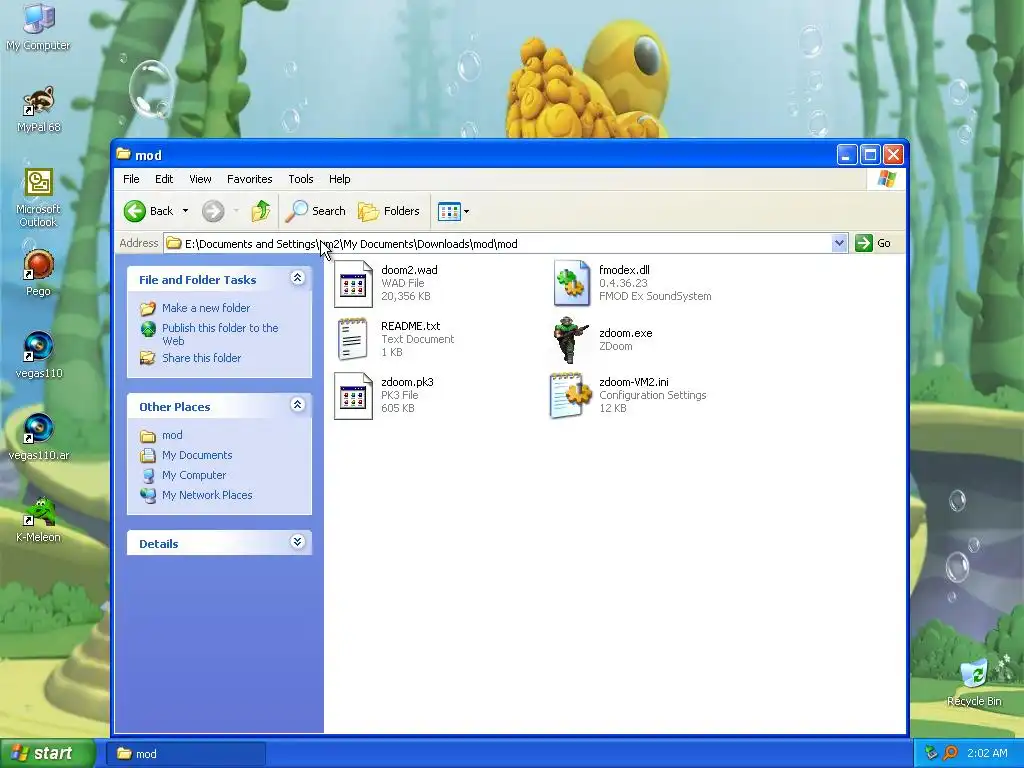Go to My Network Places link
This screenshot has height=768, width=1024.
coord(207,495)
